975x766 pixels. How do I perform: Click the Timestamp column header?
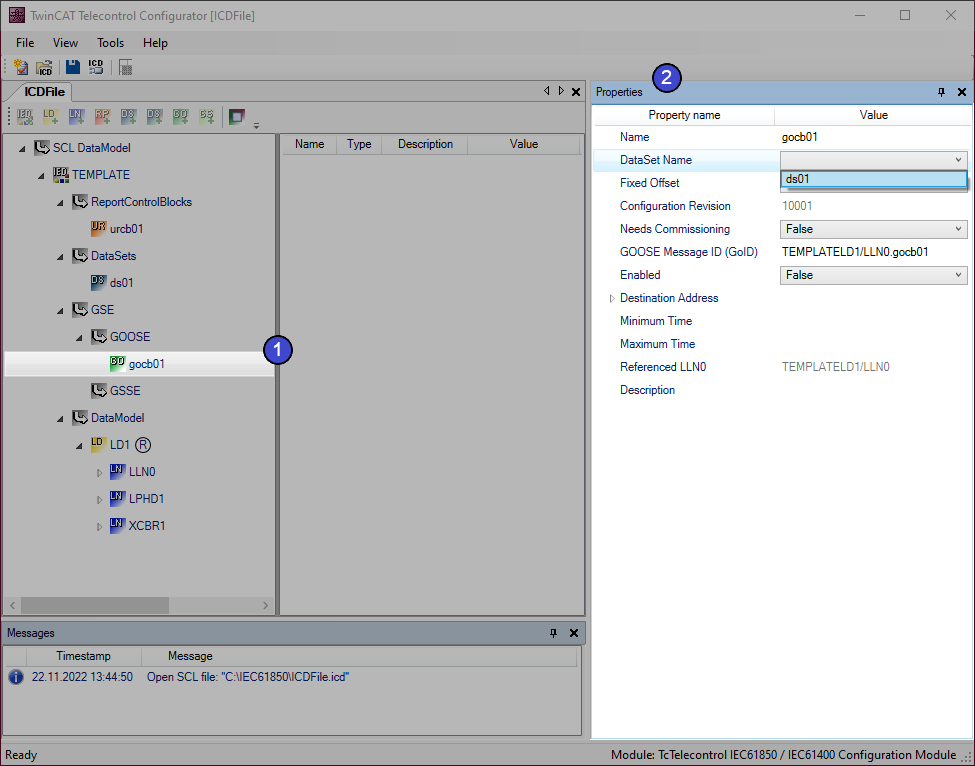pos(83,656)
